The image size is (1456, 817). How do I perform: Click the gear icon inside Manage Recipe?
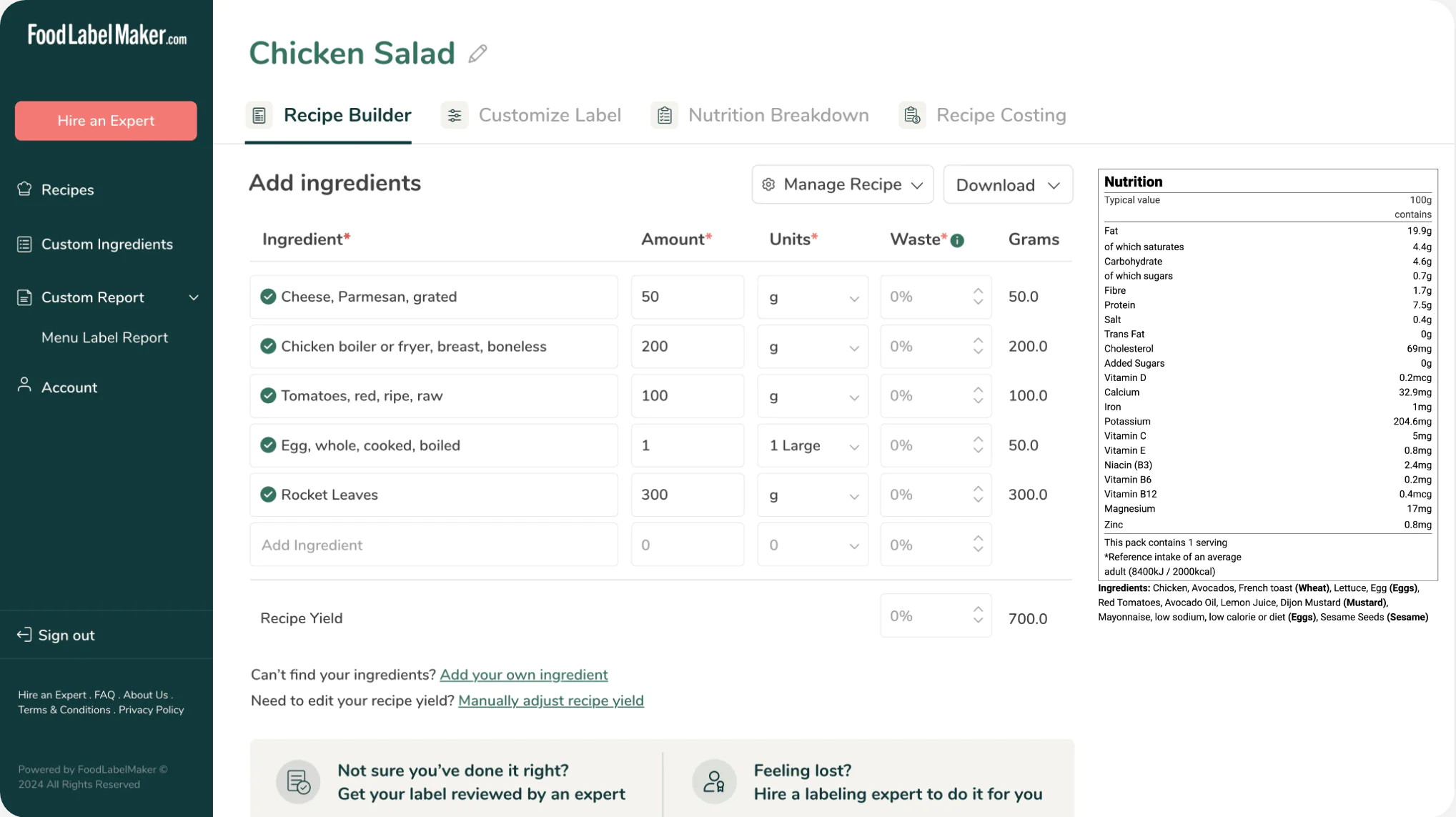(x=768, y=184)
